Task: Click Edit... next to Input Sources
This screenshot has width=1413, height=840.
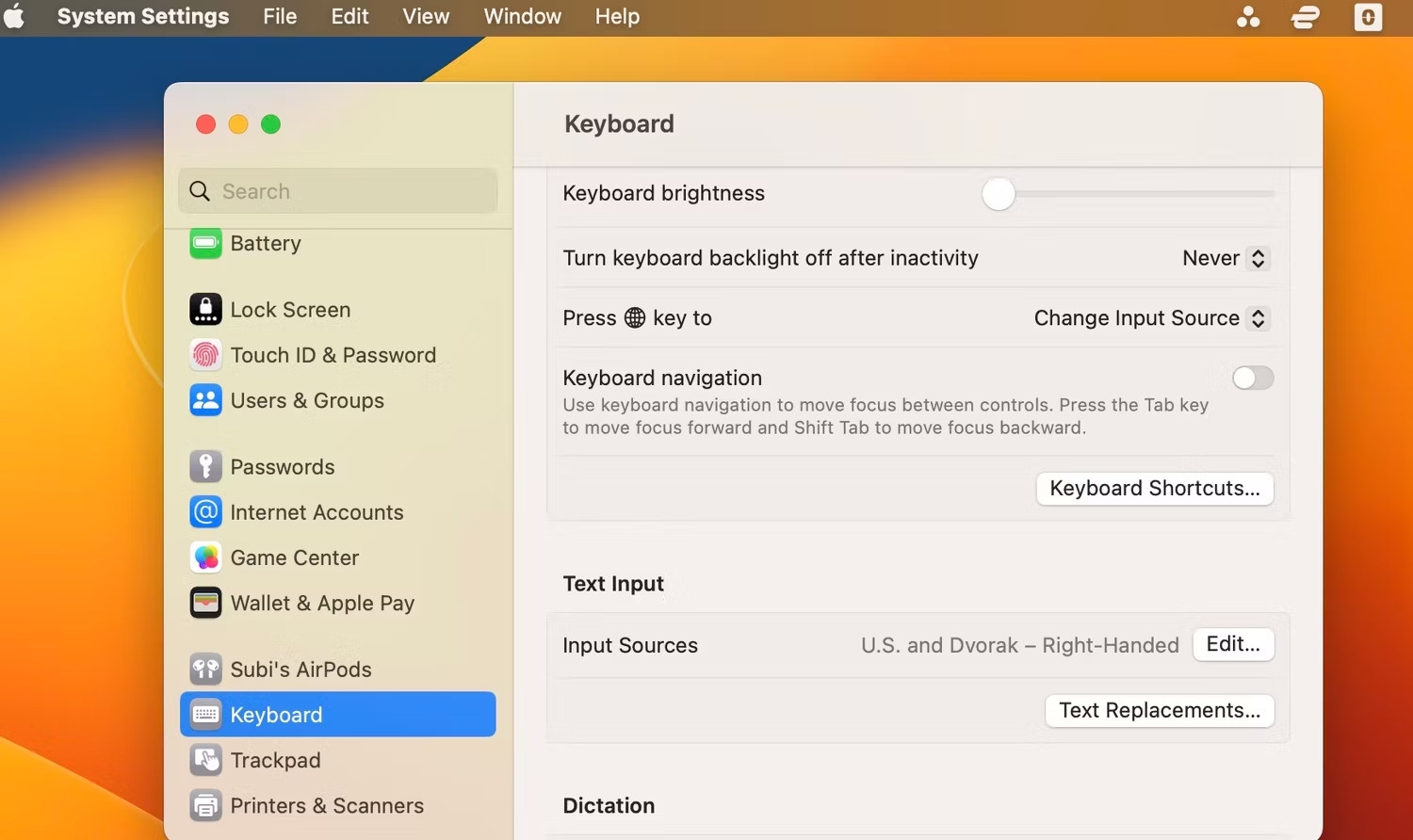Action: pos(1233,644)
